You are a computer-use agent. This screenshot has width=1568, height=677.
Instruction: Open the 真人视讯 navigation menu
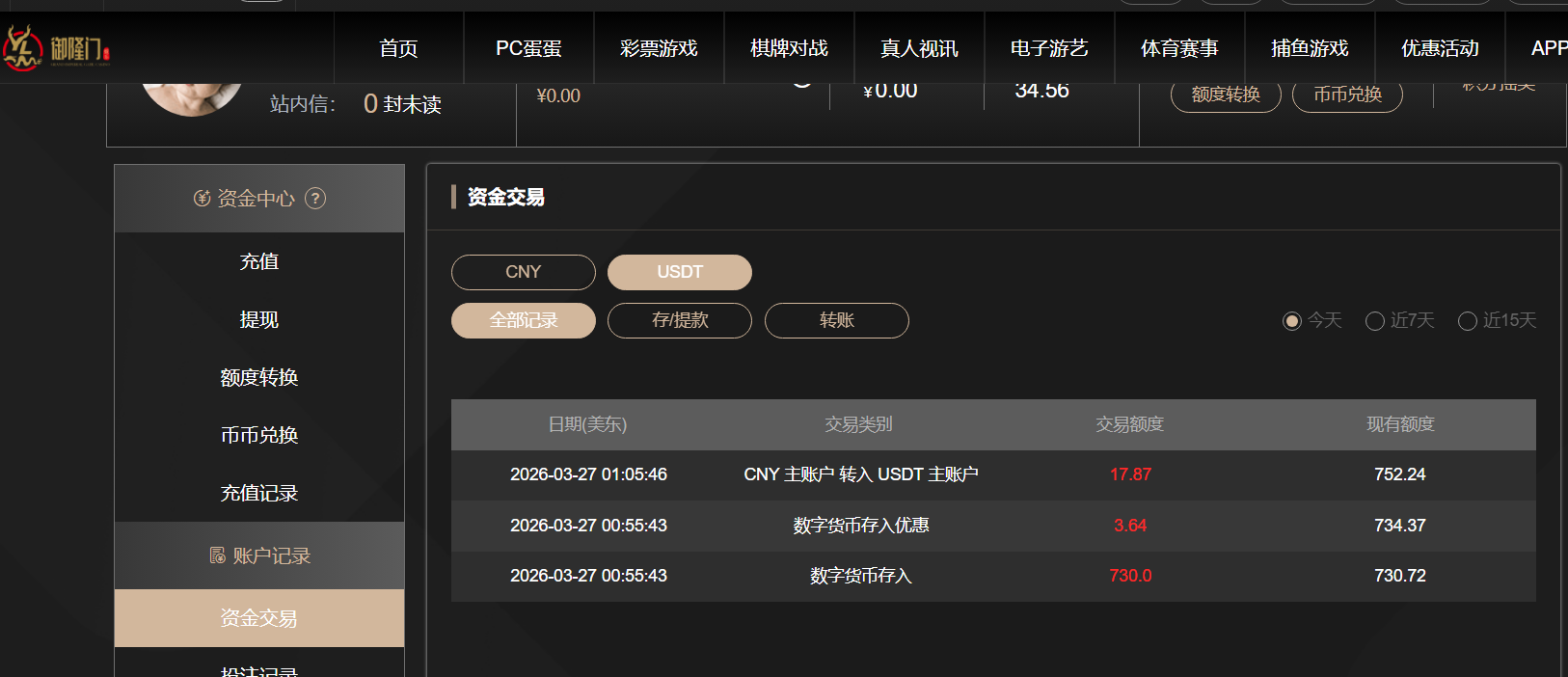click(919, 48)
